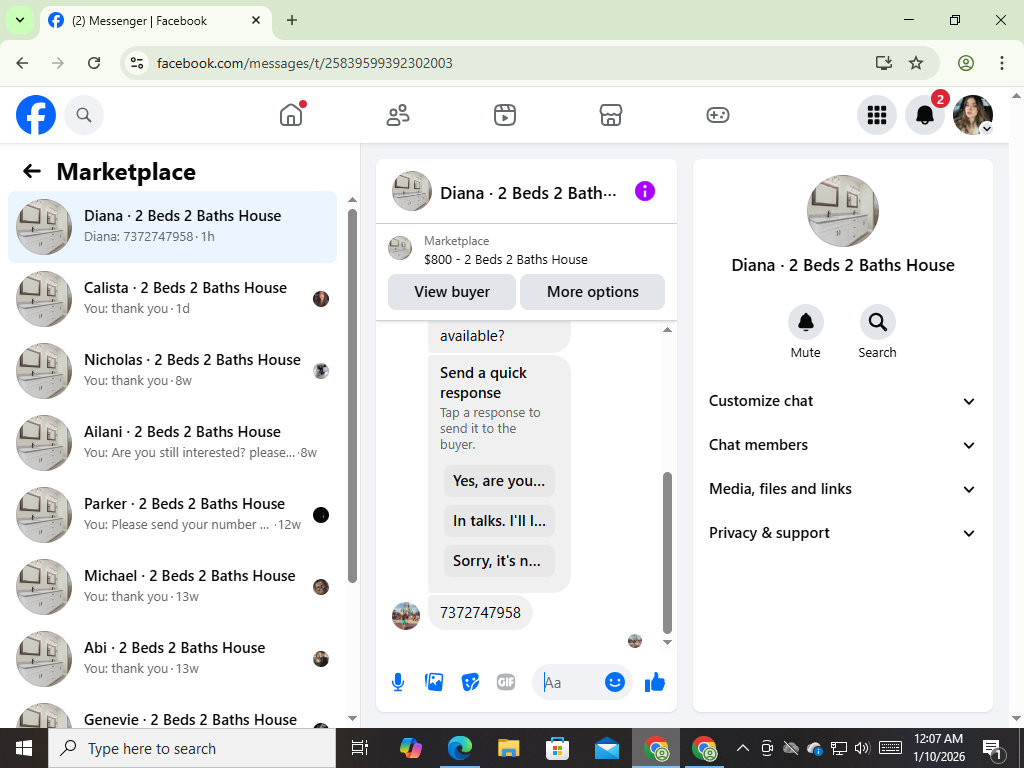The image size is (1024, 768).
Task: Click the Mute bell icon
Action: 805,322
